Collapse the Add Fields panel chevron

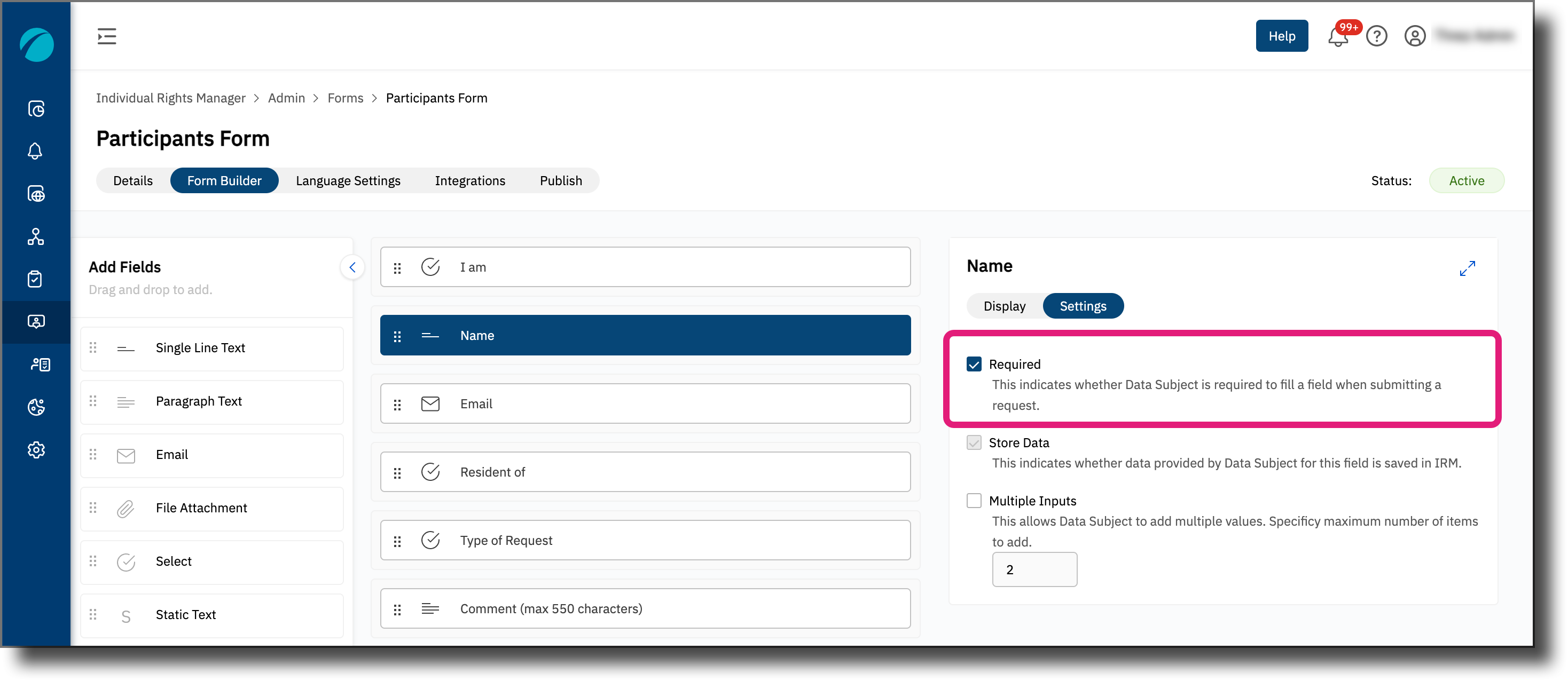pos(352,267)
